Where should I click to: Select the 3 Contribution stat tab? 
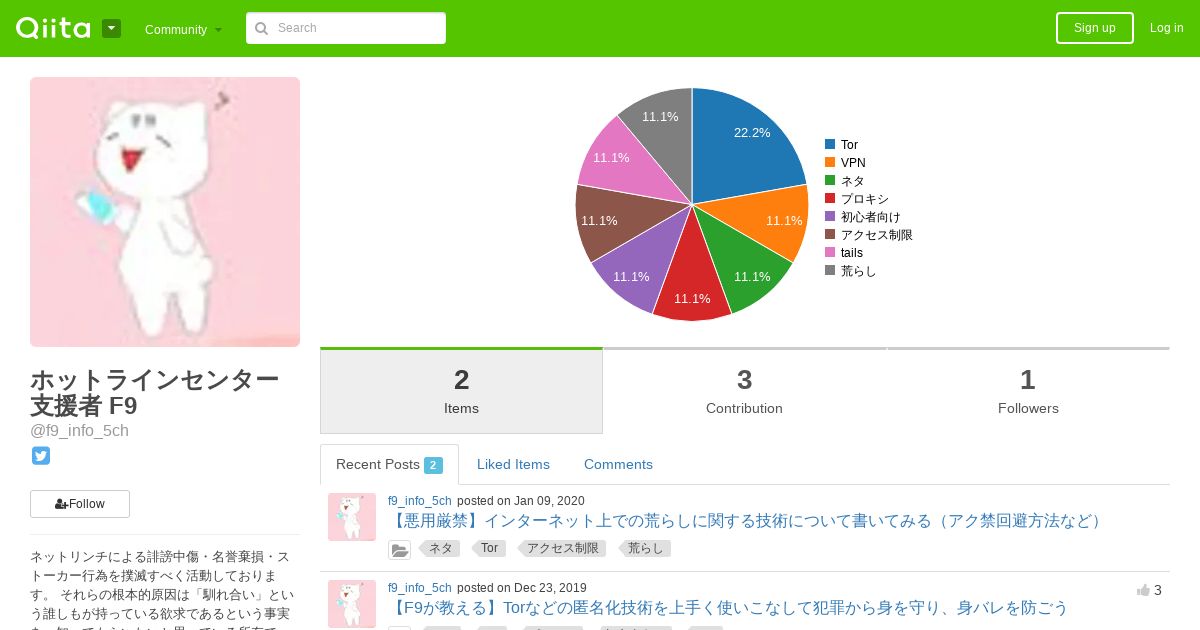point(744,391)
